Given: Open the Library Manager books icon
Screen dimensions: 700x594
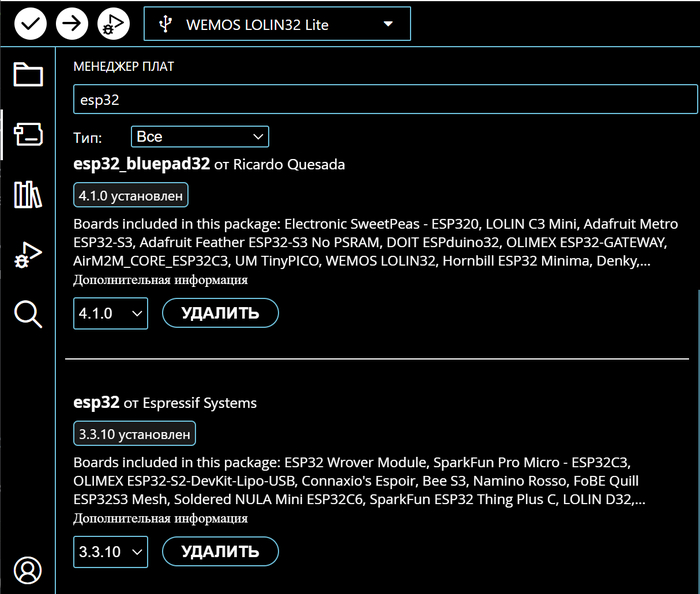Looking at the screenshot, I should tap(28, 195).
